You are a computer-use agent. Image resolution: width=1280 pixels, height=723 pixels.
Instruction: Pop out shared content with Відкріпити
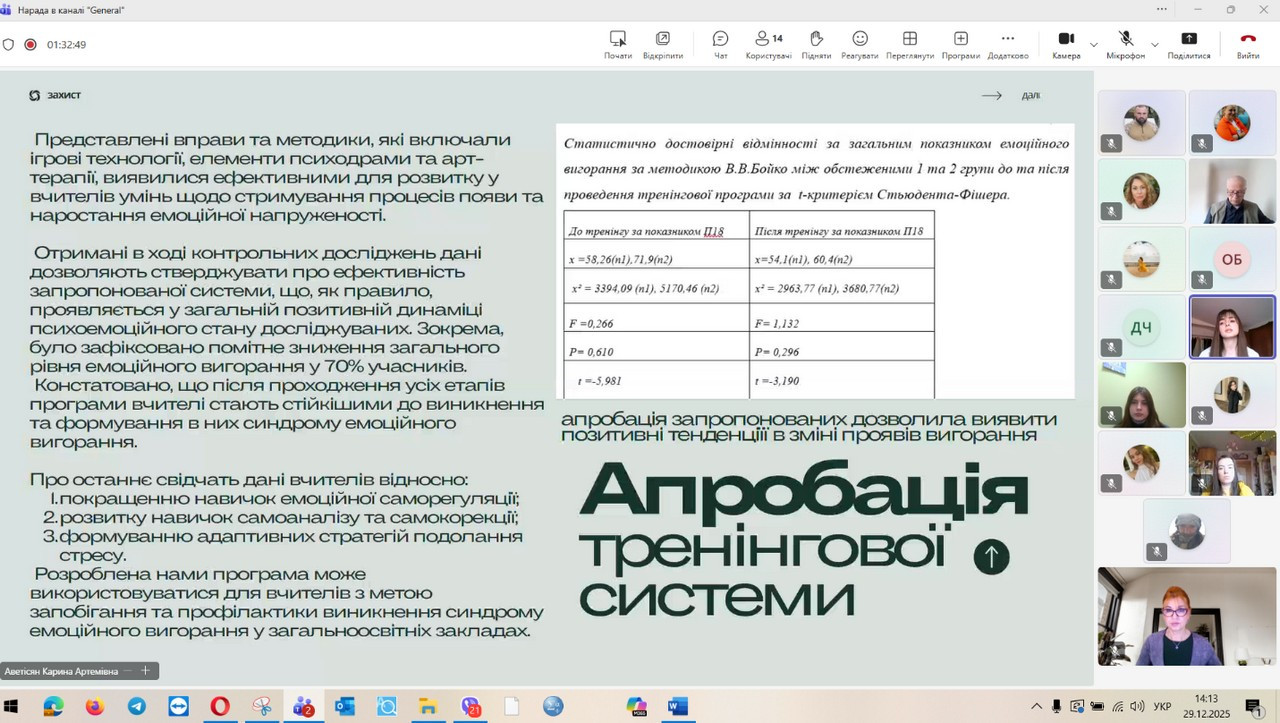coord(662,43)
